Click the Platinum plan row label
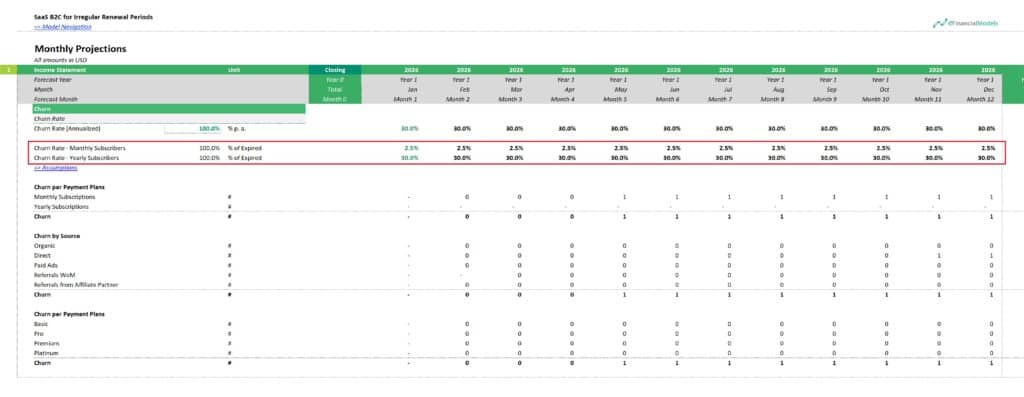 point(46,353)
